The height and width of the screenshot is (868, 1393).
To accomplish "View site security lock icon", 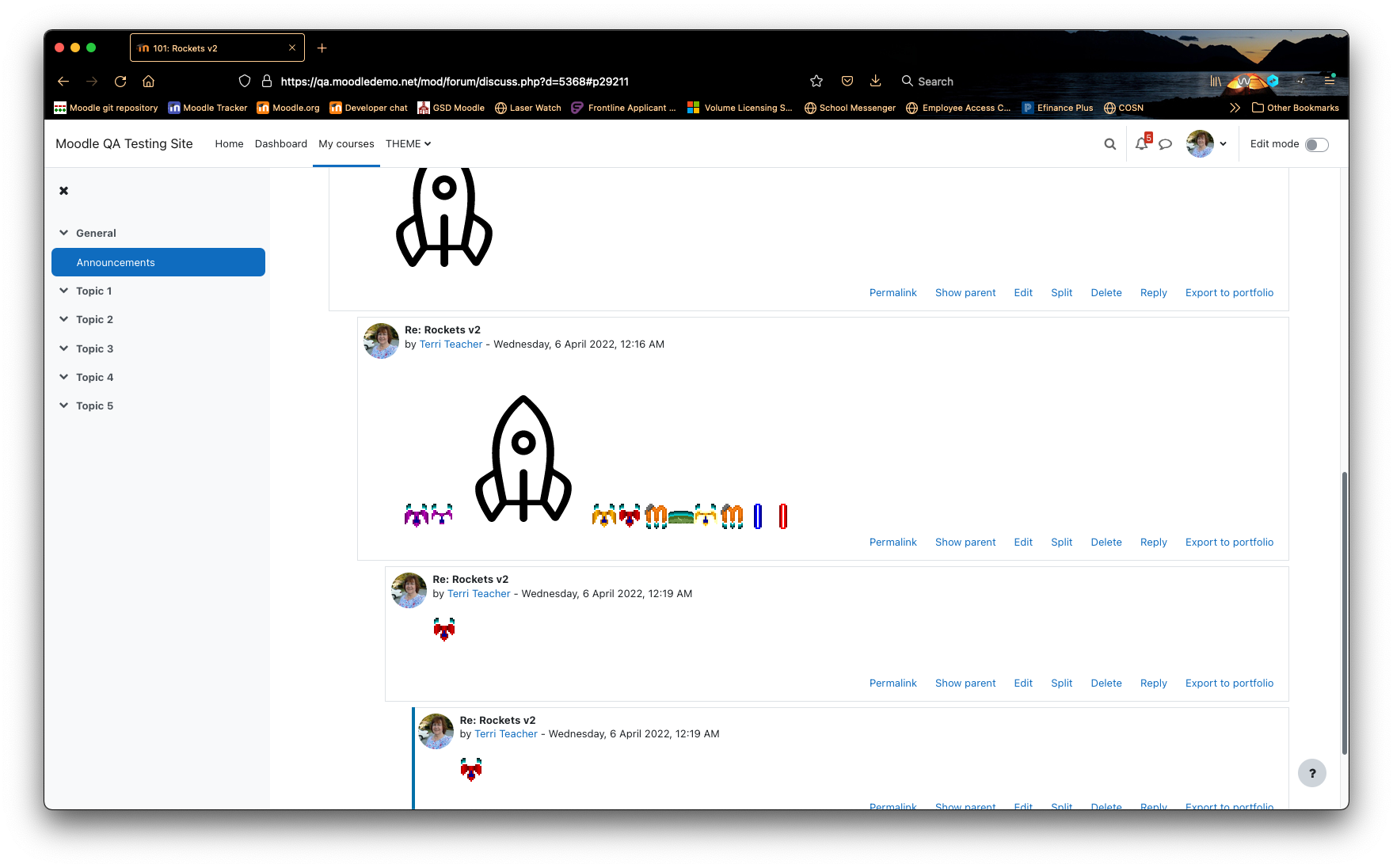I will click(x=267, y=82).
